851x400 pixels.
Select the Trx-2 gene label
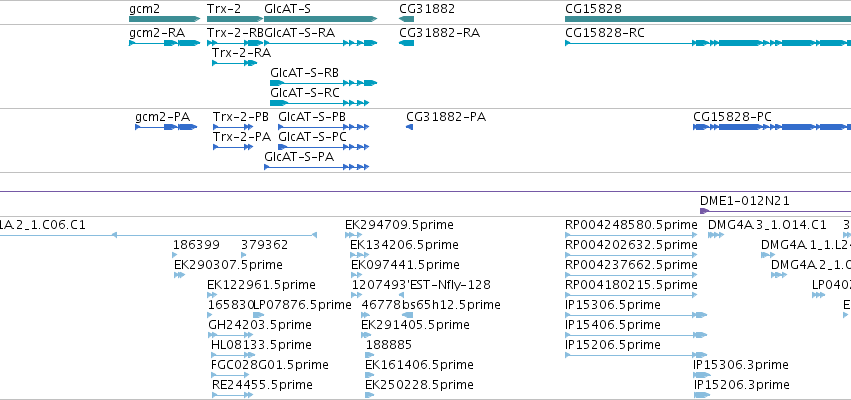pyautogui.click(x=224, y=9)
